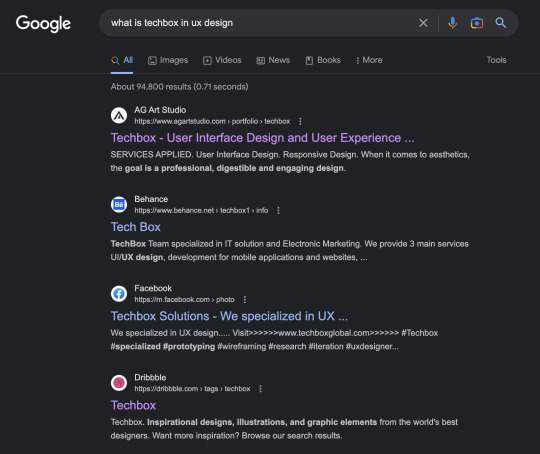Submit search with magnifier icon
Viewport: 540px width, 454px height.
pyautogui.click(x=500, y=23)
